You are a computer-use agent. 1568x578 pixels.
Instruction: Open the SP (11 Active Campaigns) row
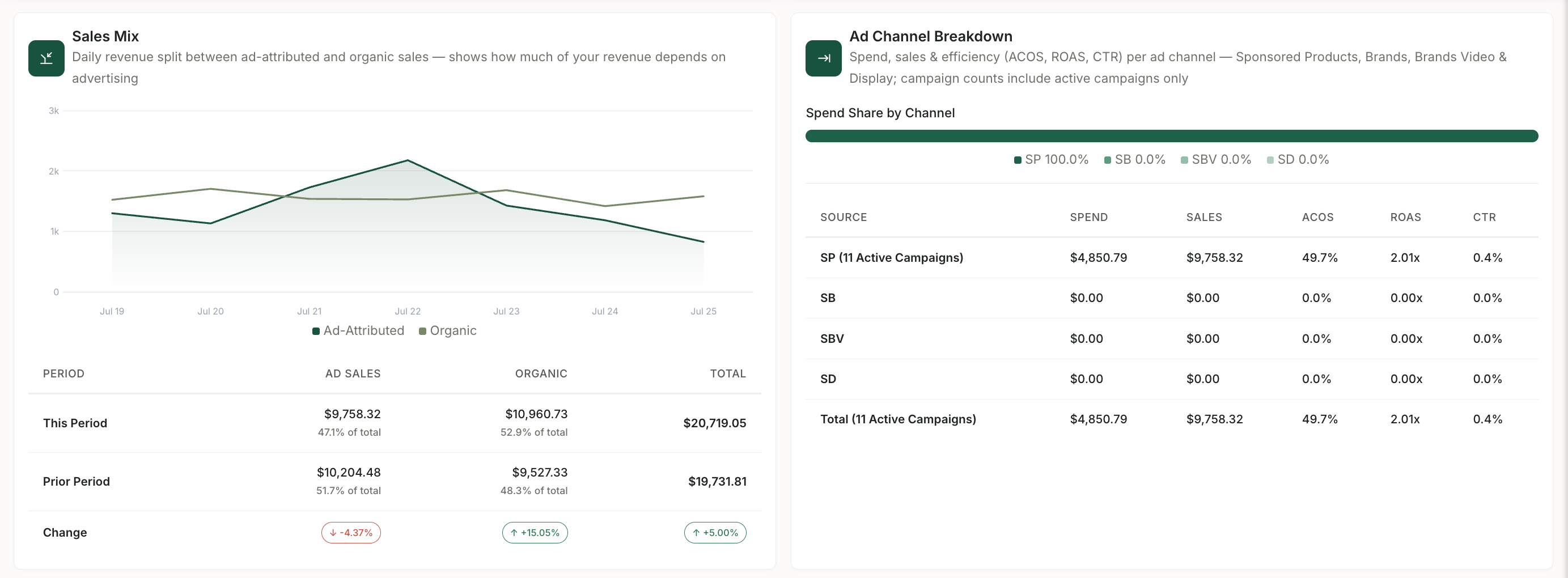(1172, 257)
